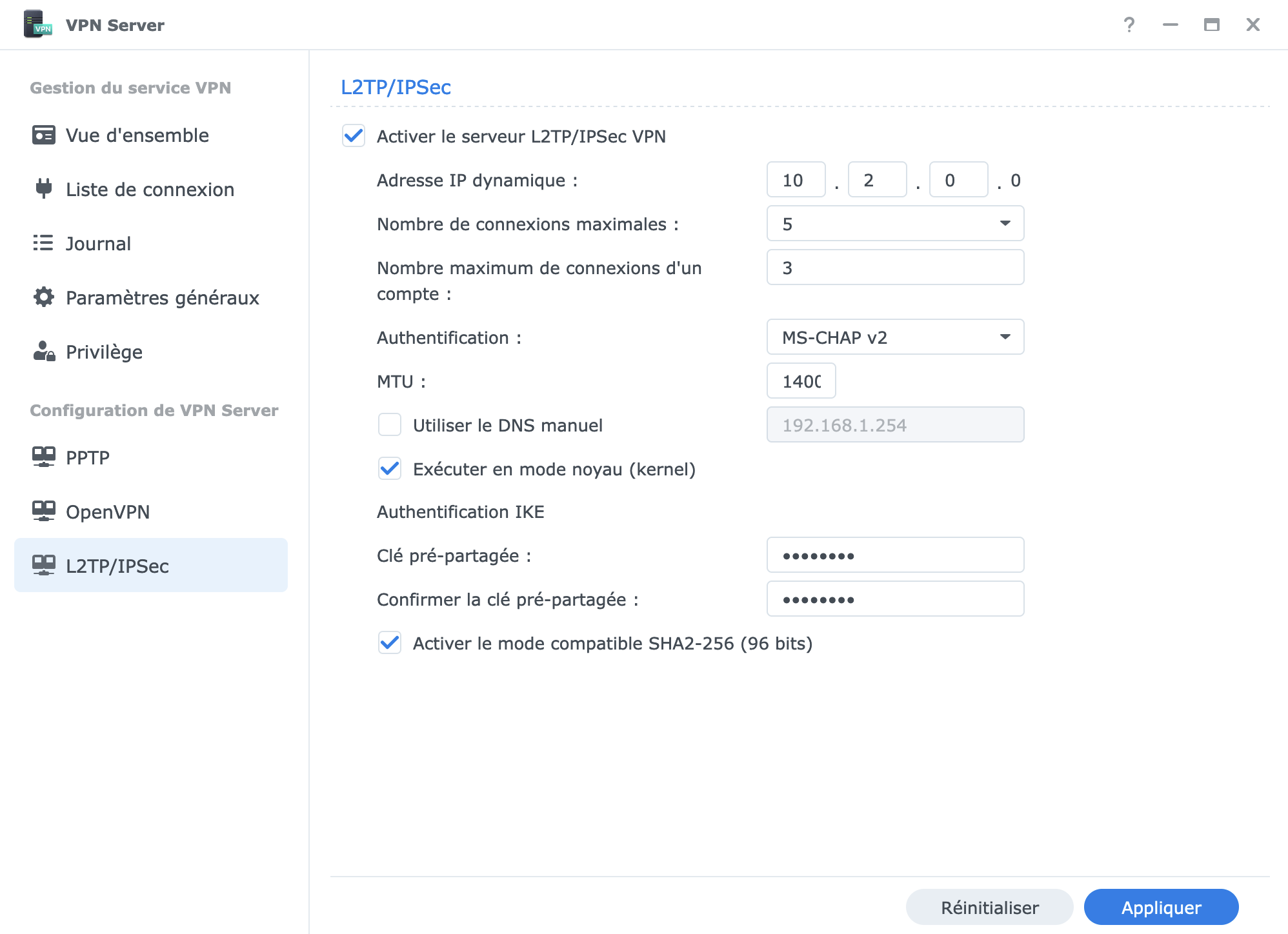
Task: Toggle Exécuter en mode noyau (kernel)
Action: pos(390,469)
